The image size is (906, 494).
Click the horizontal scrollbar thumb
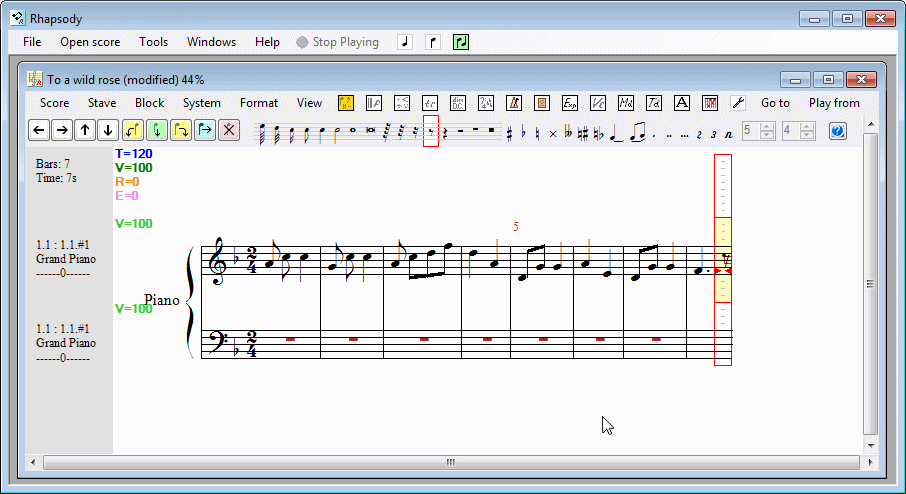(450, 462)
